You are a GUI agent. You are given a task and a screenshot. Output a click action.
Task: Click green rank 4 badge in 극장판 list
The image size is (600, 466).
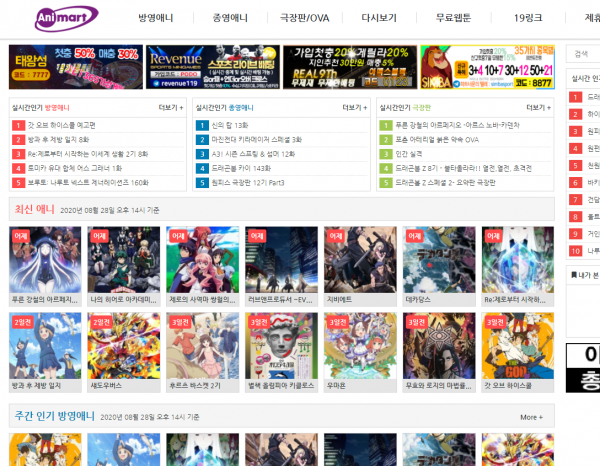pyautogui.click(x=386, y=168)
